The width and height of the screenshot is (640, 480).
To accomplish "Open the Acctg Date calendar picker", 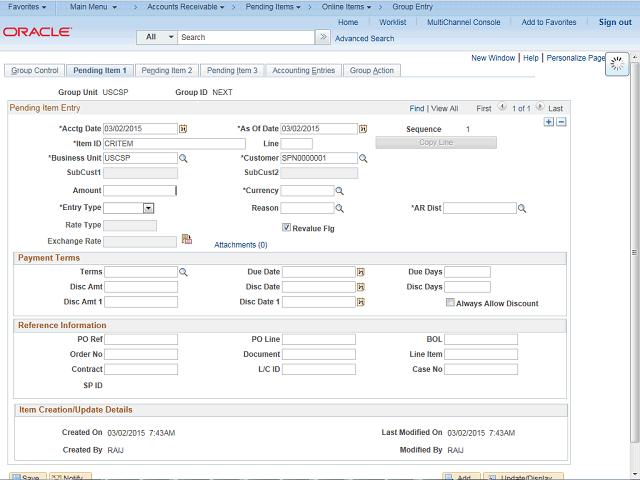I will coord(183,129).
